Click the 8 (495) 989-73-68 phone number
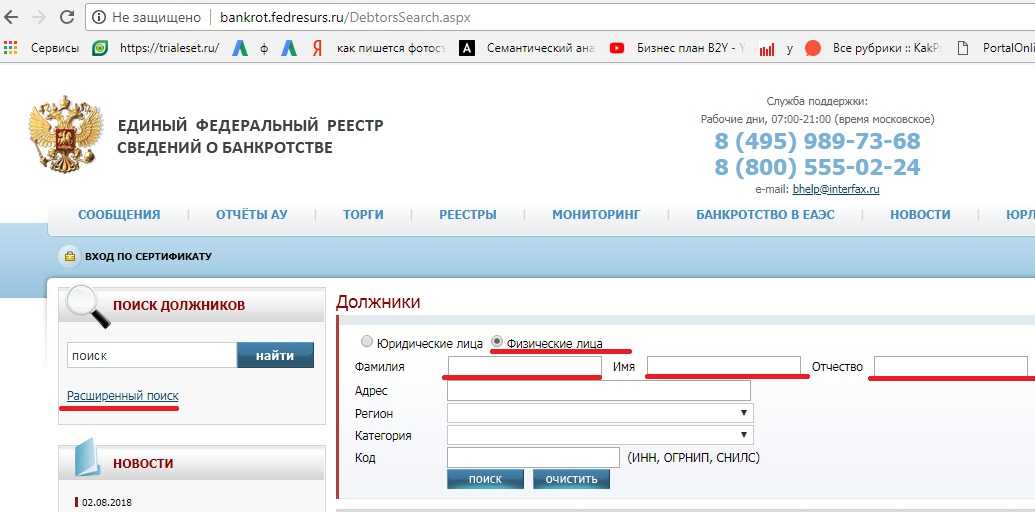This screenshot has height=512, width=1035. pos(817,141)
